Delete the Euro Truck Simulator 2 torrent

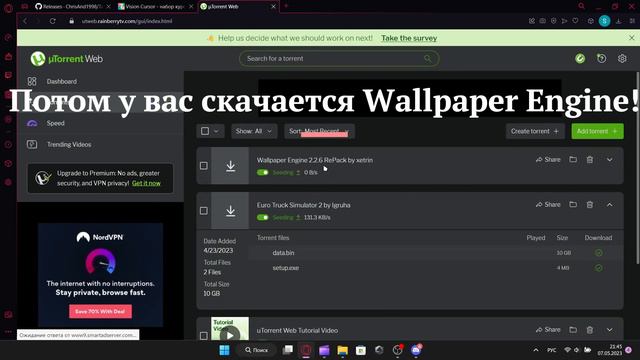coord(590,204)
